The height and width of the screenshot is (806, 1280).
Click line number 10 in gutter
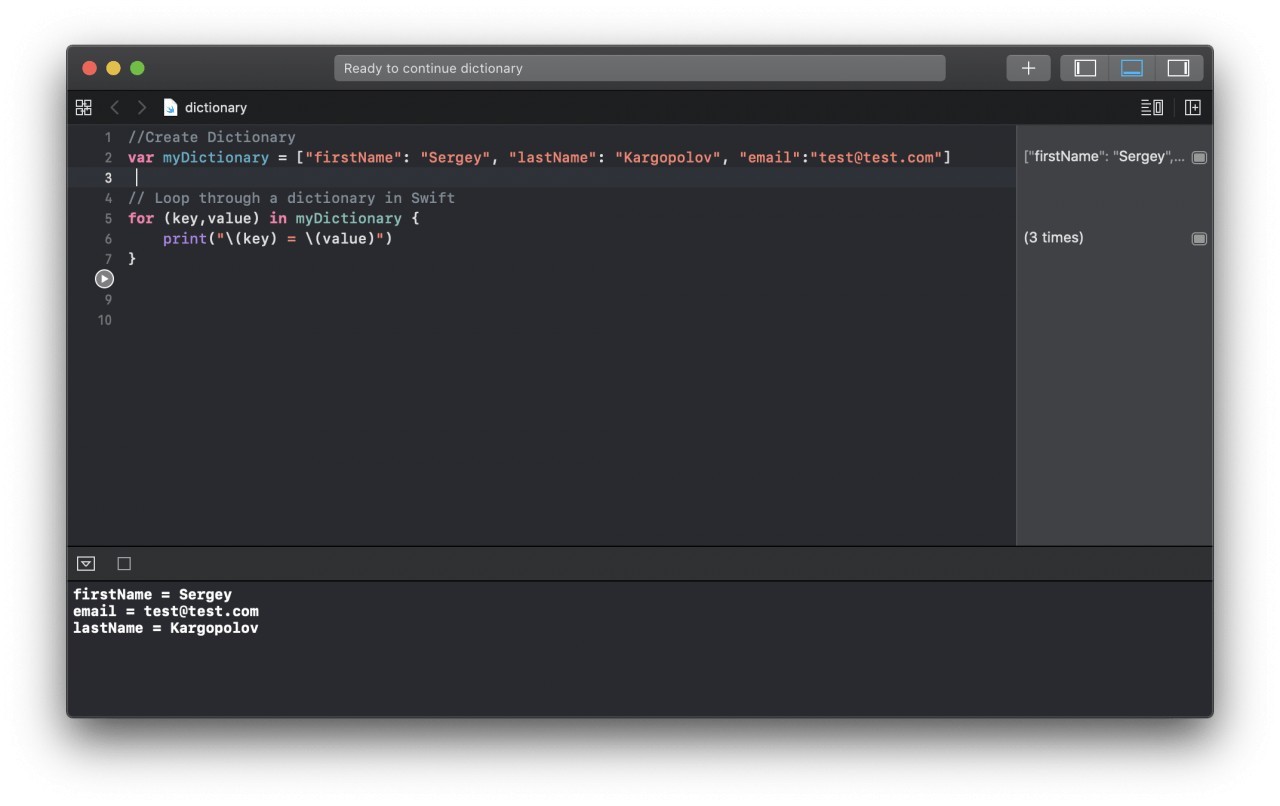coord(105,320)
